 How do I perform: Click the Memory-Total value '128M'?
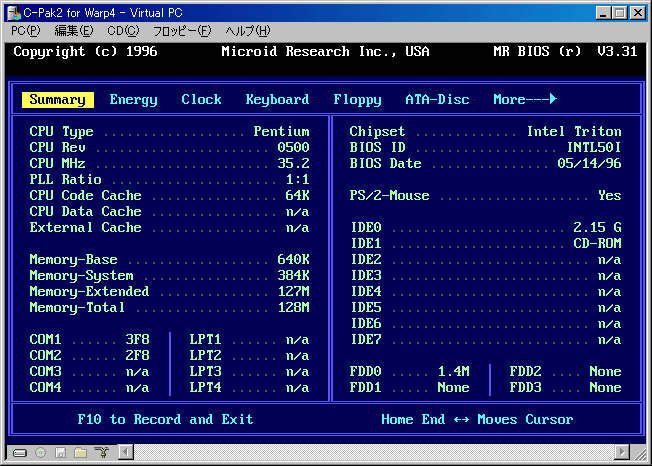(294, 308)
